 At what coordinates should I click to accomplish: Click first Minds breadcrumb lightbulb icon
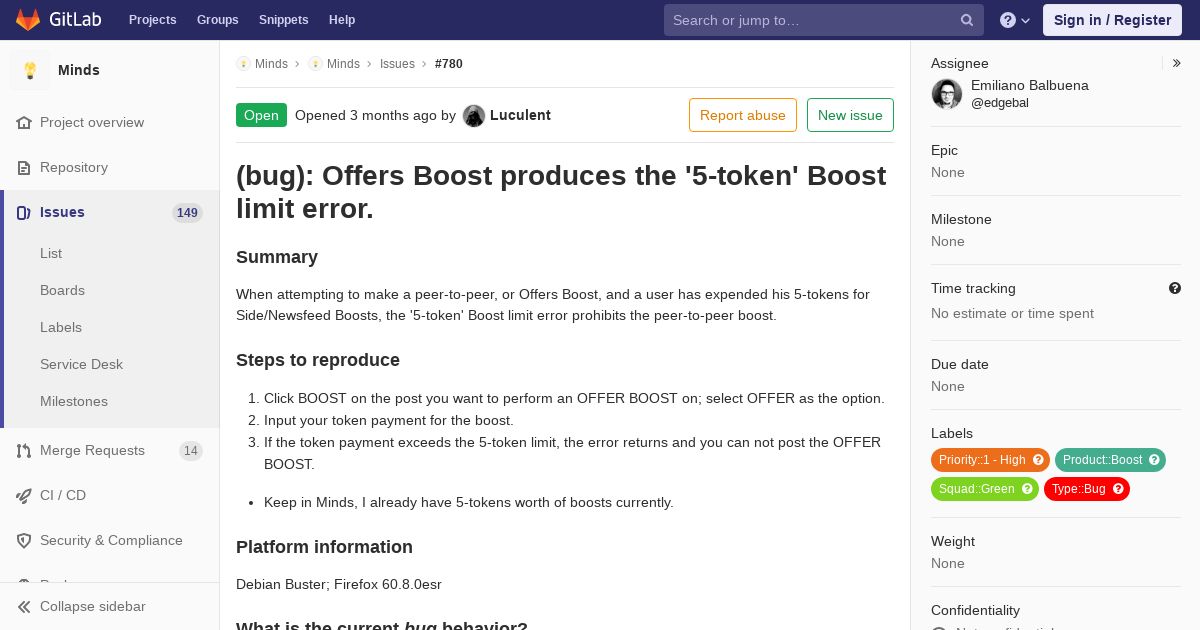point(243,64)
